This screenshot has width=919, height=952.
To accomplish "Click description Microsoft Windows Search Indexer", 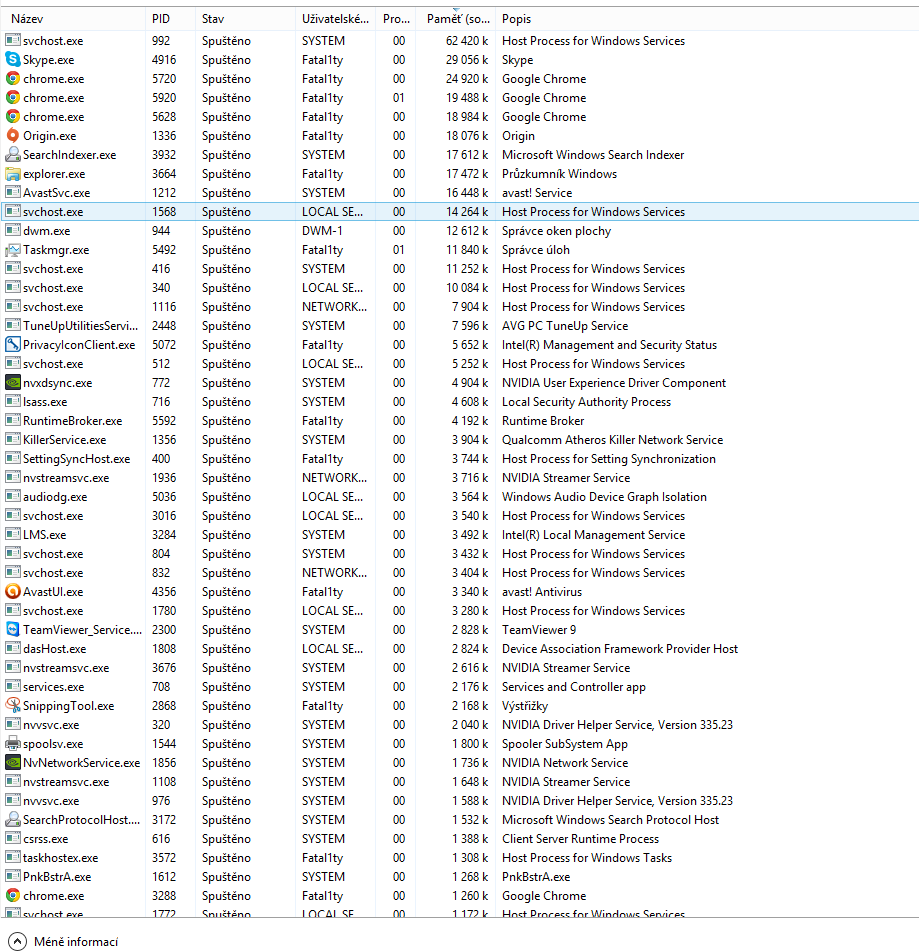I will coord(593,154).
